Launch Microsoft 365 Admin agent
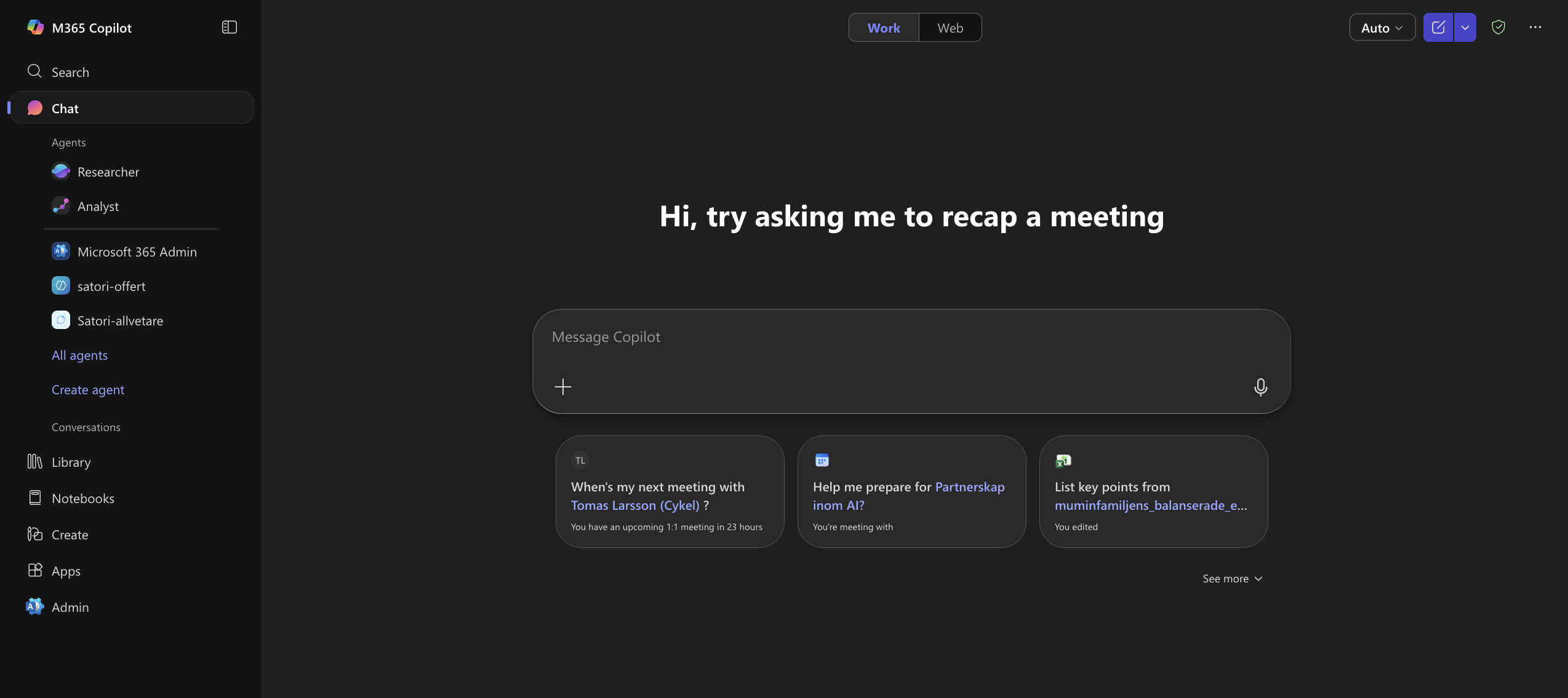 124,252
